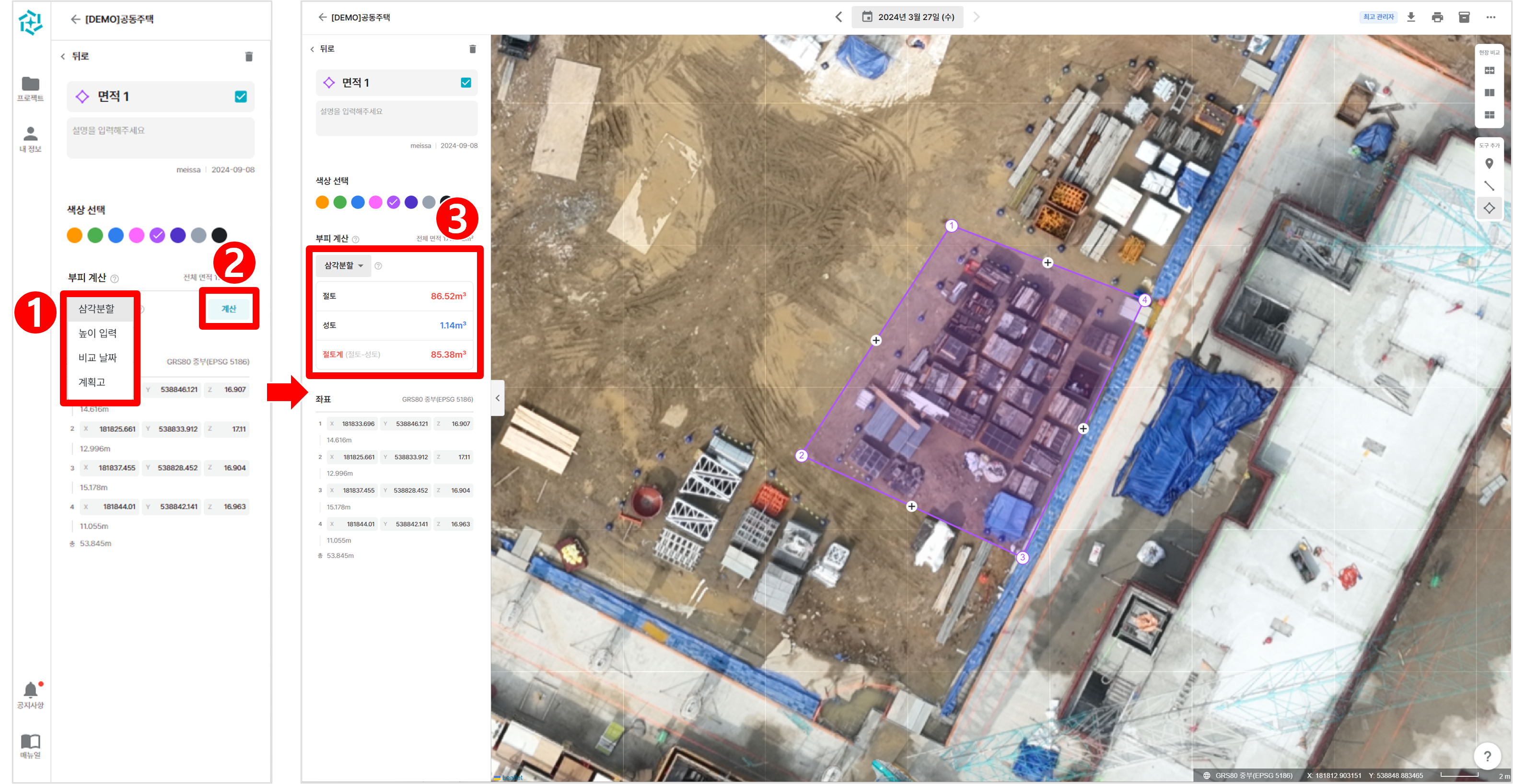This screenshot has width=1513, height=784.
Task: Choose 계획고 from the method list
Action: [x=92, y=382]
